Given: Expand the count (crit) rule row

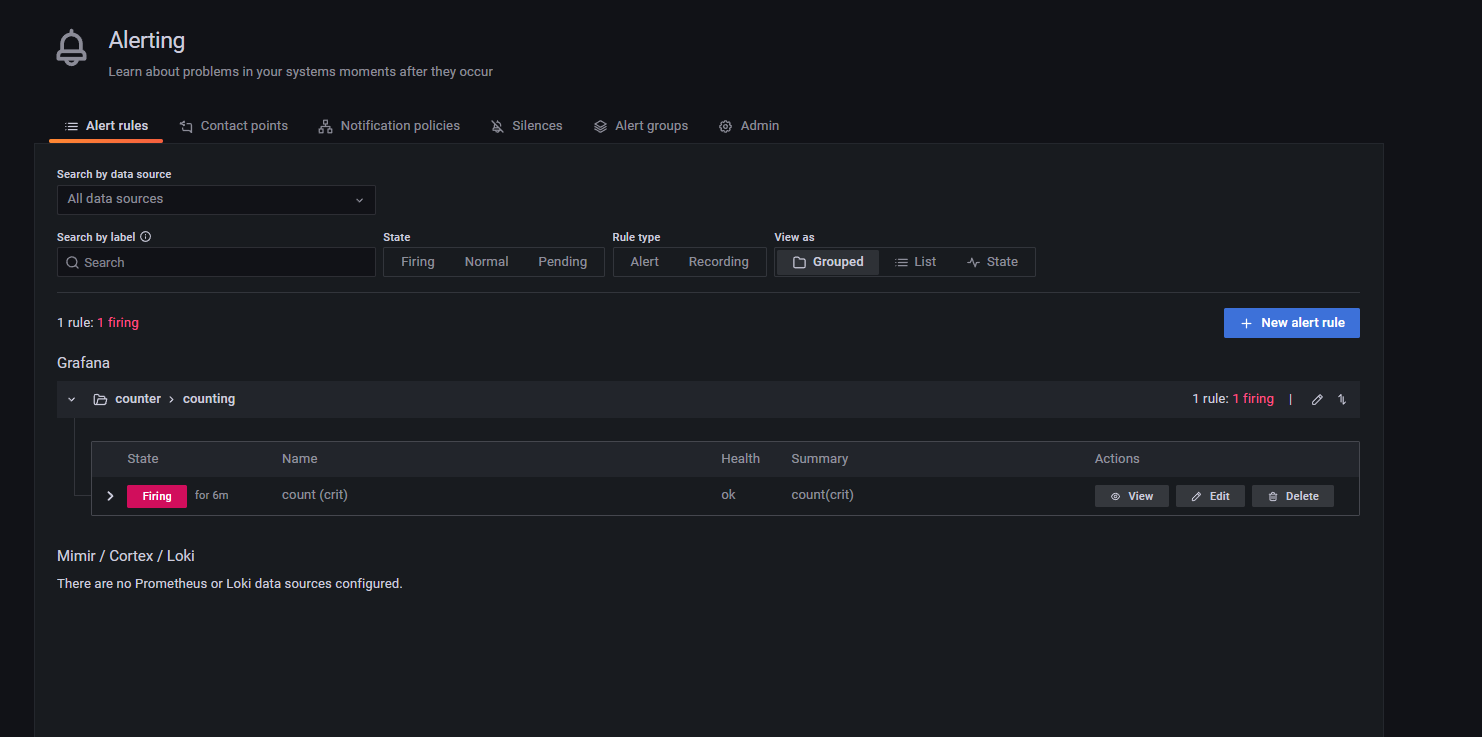Looking at the screenshot, I should [110, 495].
